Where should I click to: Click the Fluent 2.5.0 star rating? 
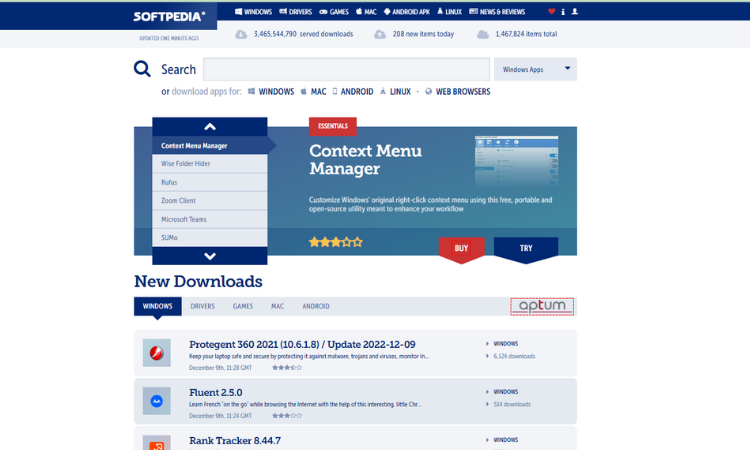pyautogui.click(x=287, y=416)
